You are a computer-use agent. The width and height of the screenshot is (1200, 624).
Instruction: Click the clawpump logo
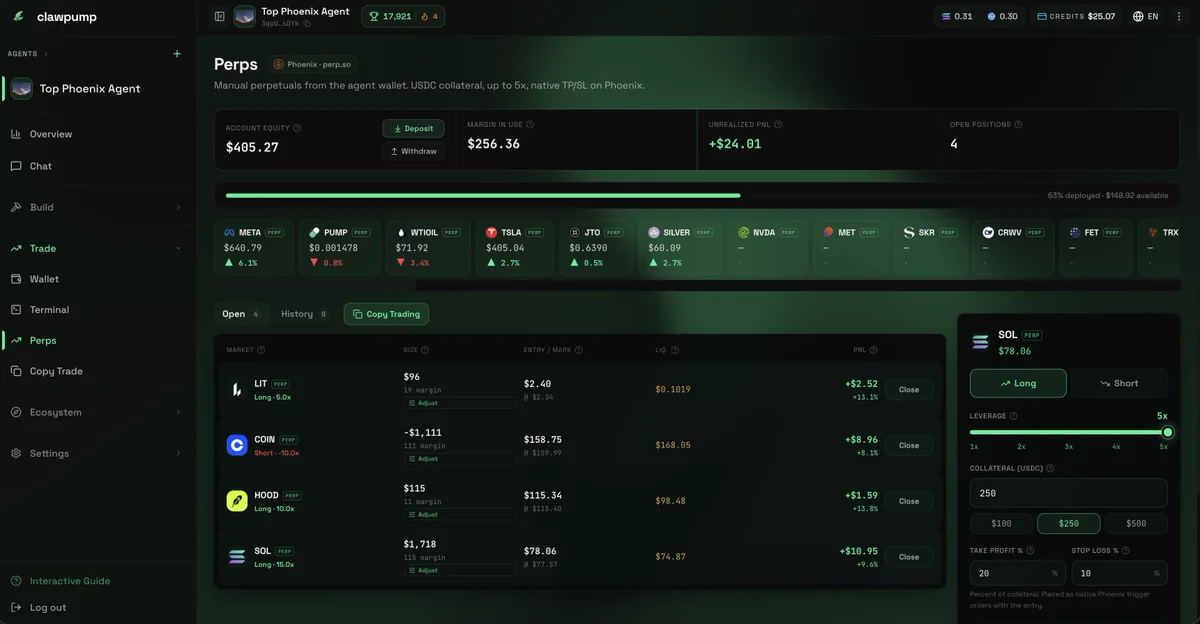(54, 17)
